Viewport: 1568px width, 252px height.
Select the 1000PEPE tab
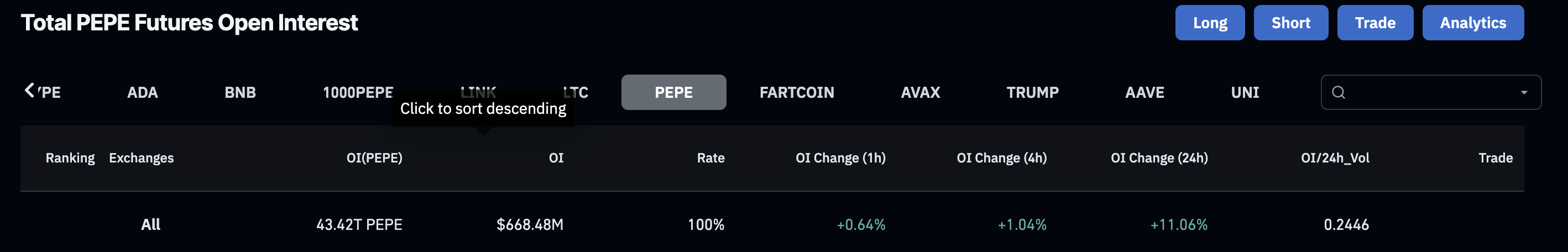pos(358,92)
